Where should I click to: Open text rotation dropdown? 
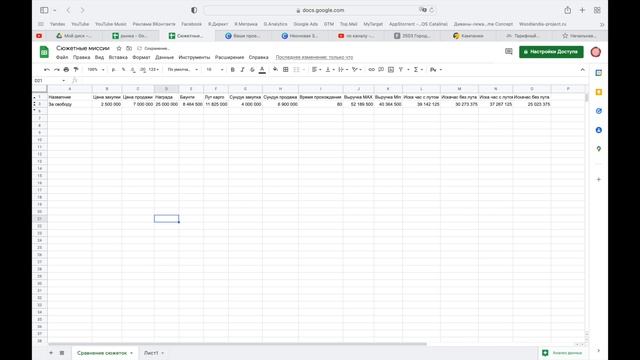pos(357,70)
